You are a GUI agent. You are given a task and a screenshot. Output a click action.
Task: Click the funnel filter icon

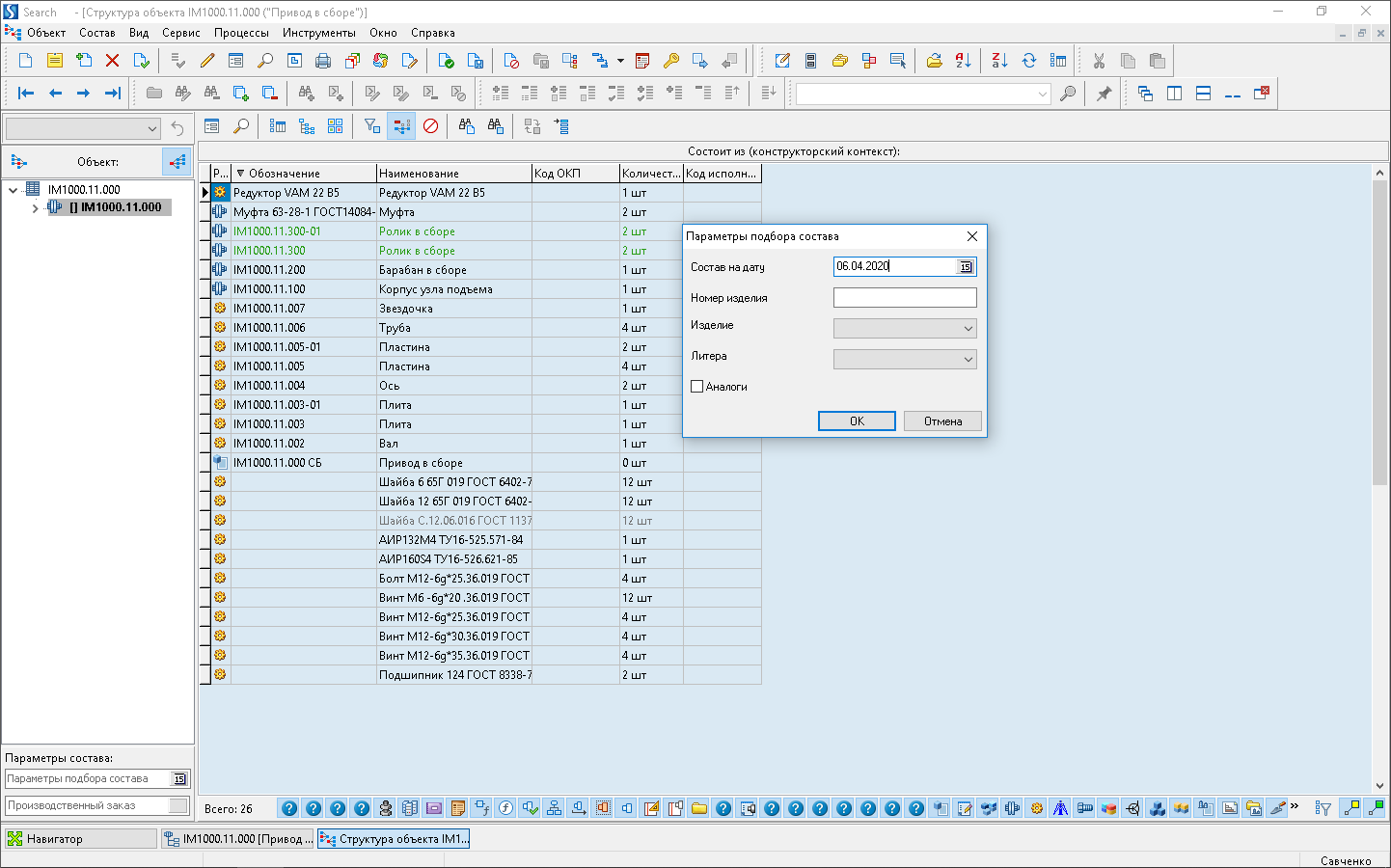tap(371, 126)
